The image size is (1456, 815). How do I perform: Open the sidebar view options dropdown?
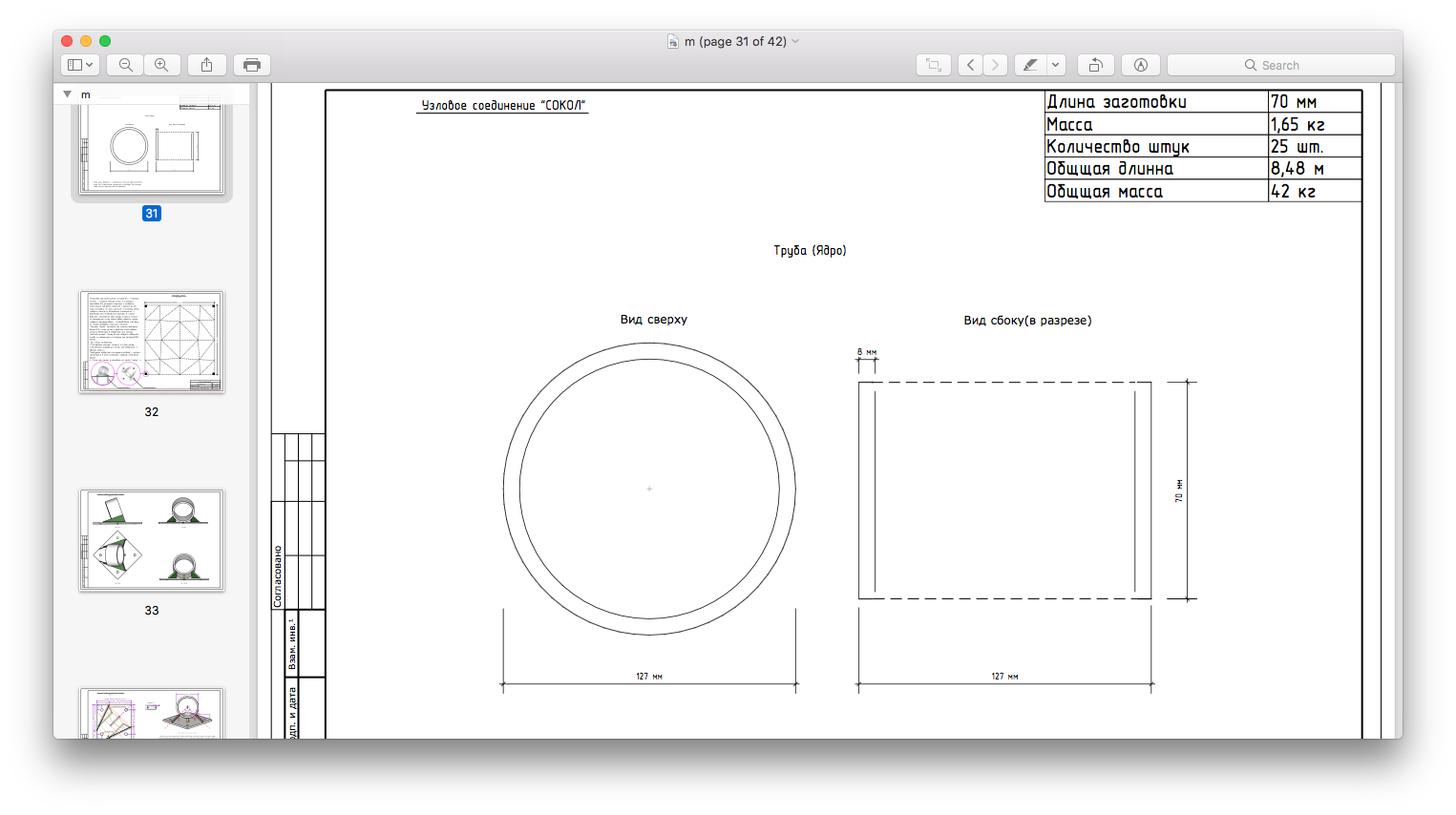79,65
